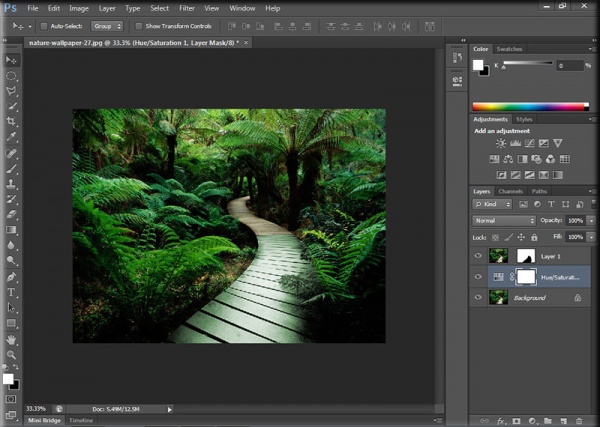Select the Crop tool
Viewport: 600px width, 427px height.
tap(12, 121)
